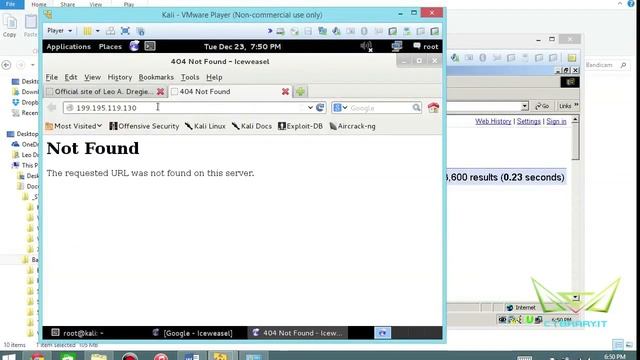Image resolution: width=640 pixels, height=360 pixels.
Task: Open the Kali Applications menu
Action: pos(69,47)
